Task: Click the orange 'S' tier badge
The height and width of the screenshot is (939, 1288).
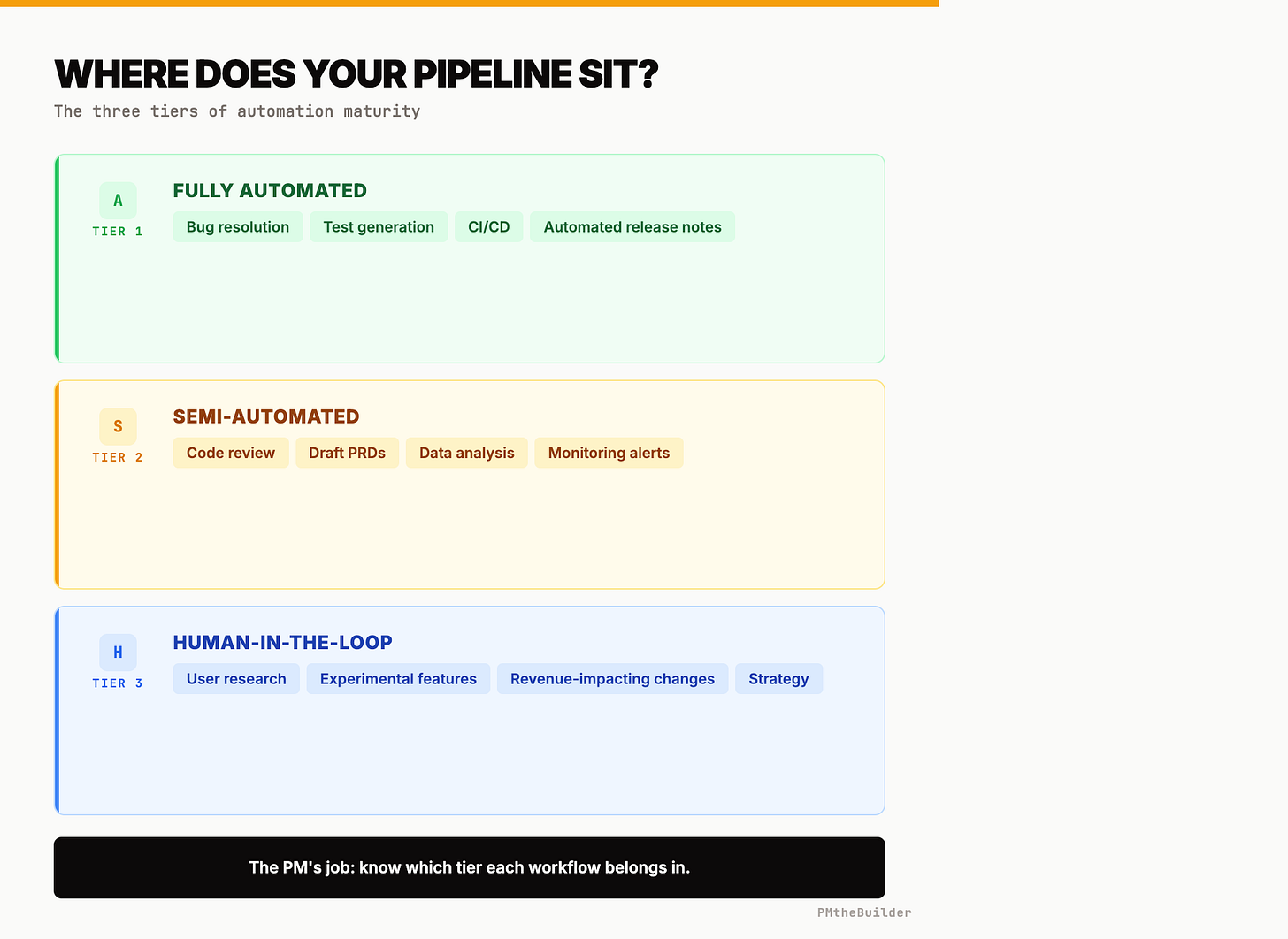Action: click(118, 426)
